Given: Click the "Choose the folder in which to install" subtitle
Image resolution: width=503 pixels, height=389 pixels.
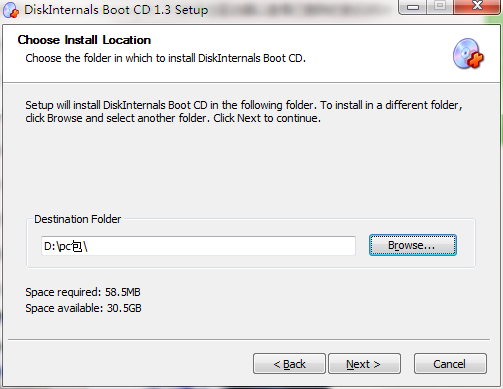Looking at the screenshot, I should (x=165, y=58).
